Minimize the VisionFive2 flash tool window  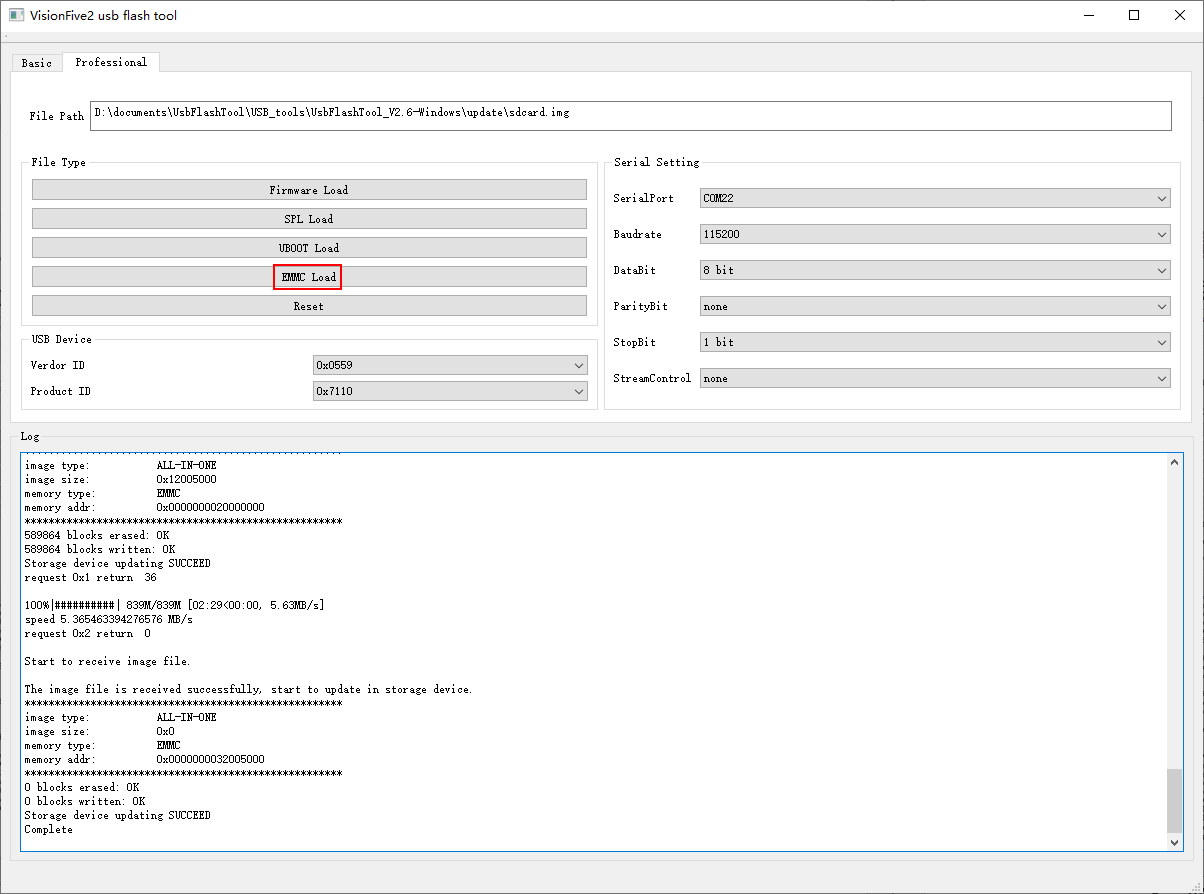click(x=1087, y=15)
